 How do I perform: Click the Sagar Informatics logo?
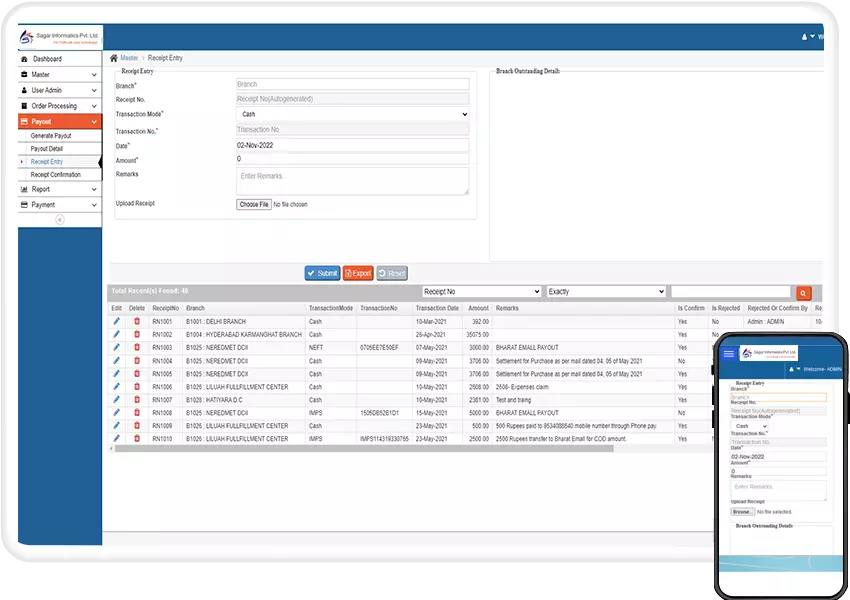[x=59, y=37]
